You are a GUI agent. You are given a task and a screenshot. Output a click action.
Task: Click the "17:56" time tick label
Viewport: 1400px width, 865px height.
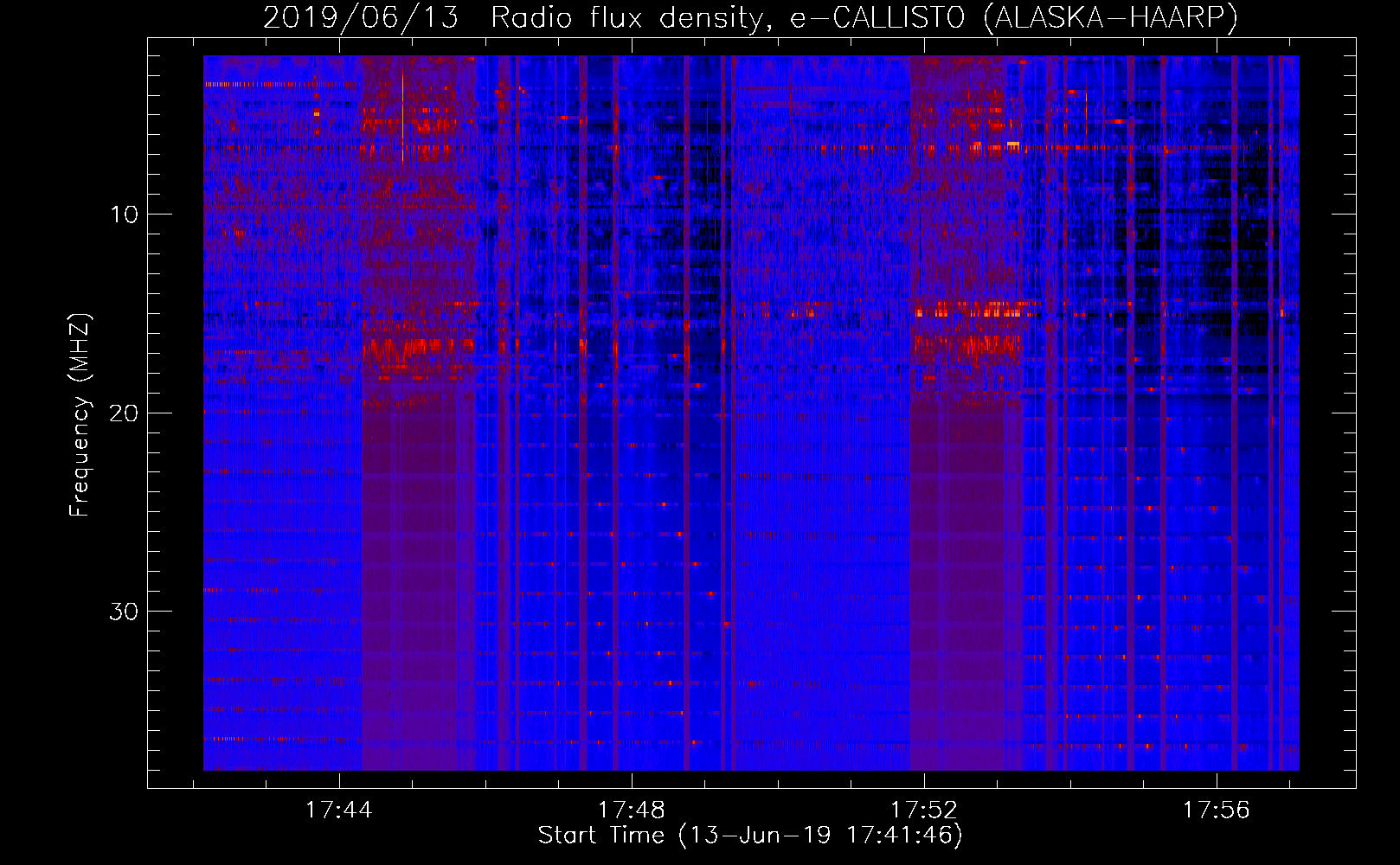coord(1217,810)
